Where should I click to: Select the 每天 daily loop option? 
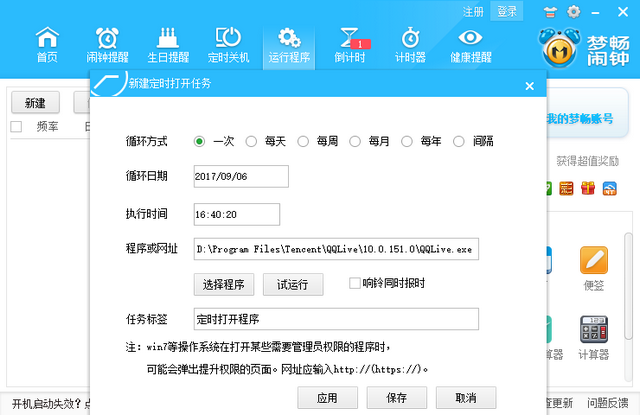click(x=252, y=142)
